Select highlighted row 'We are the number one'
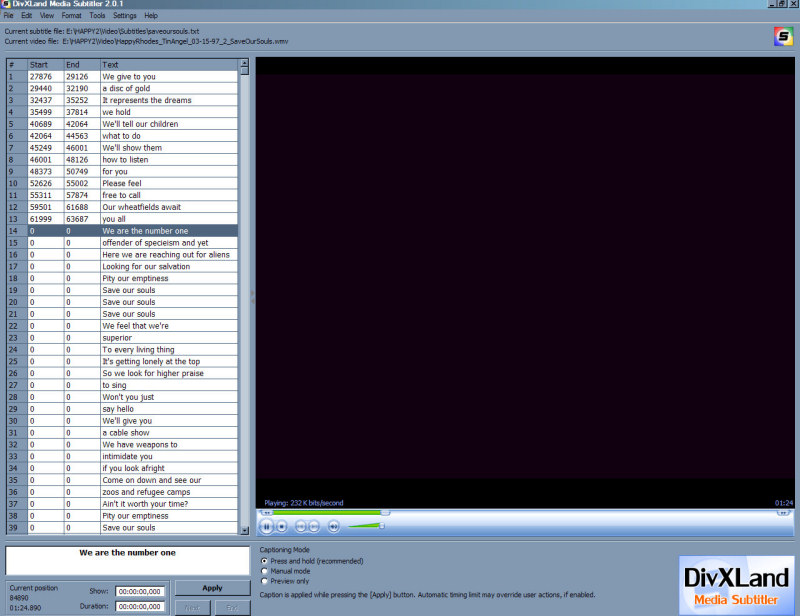 tap(122, 231)
